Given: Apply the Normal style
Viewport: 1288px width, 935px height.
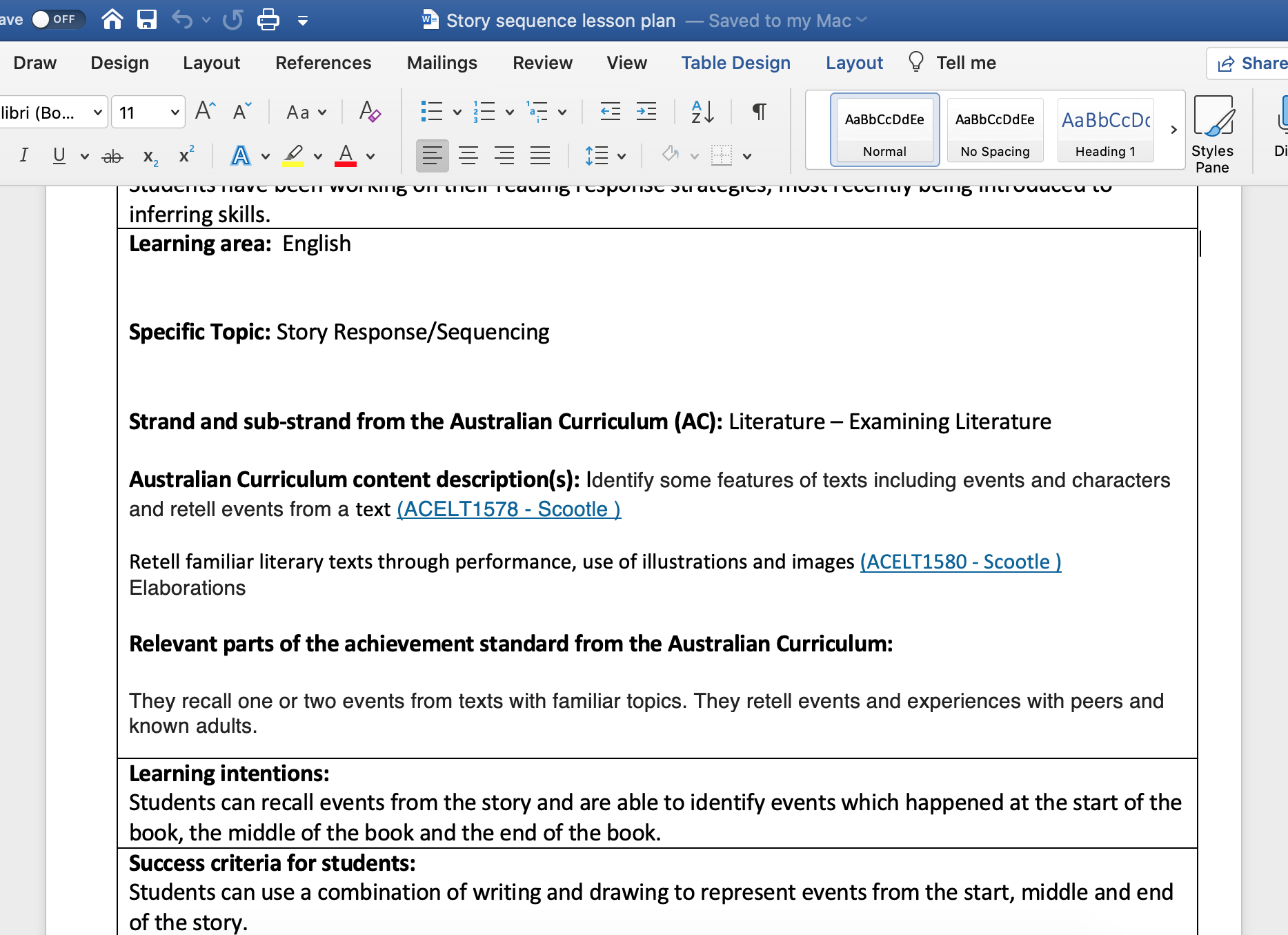Looking at the screenshot, I should (884, 130).
